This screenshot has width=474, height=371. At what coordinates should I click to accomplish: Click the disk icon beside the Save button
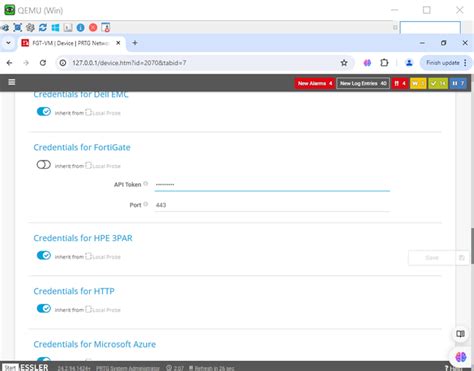(x=462, y=258)
